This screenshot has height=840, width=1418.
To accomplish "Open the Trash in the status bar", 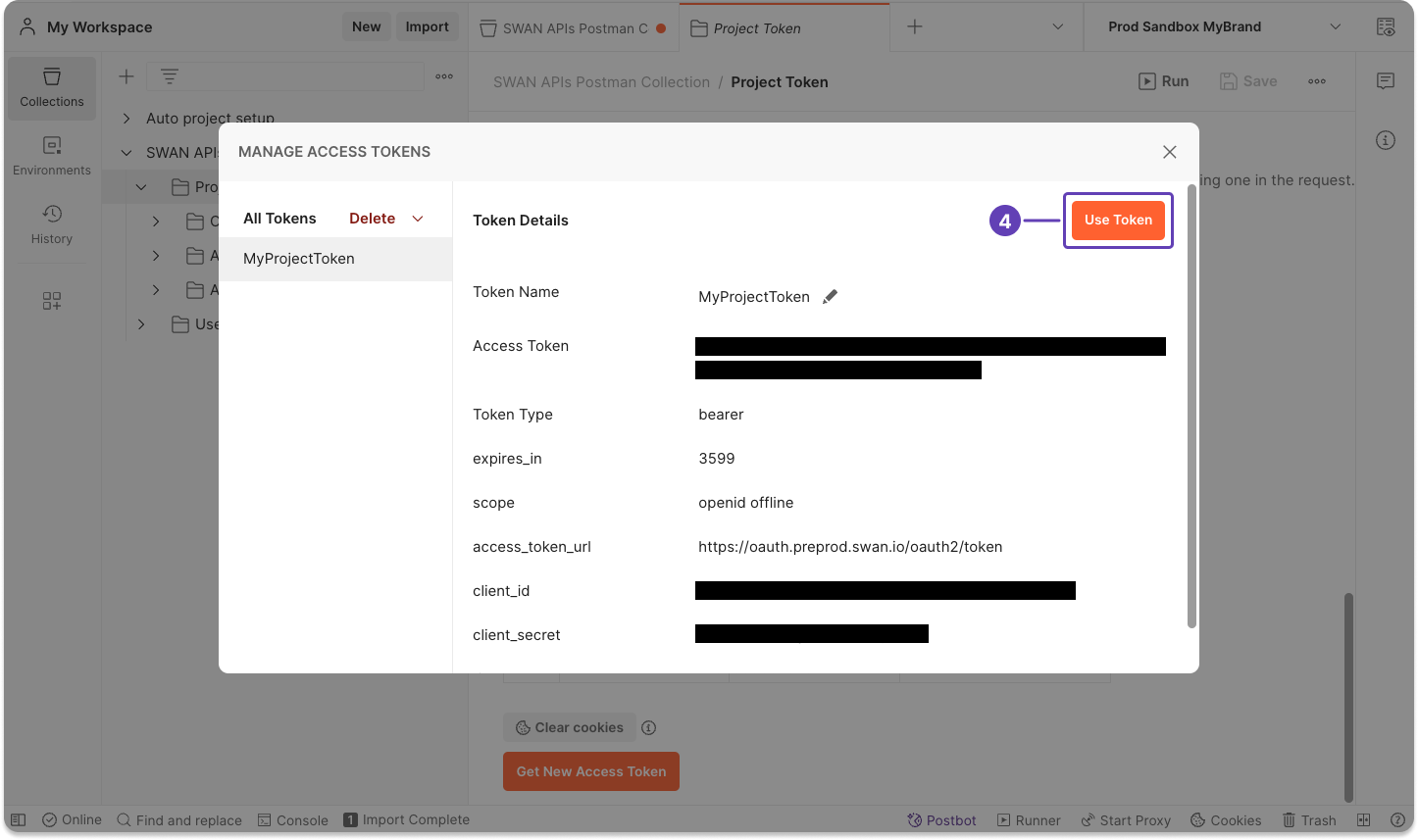I will pyautogui.click(x=1309, y=819).
